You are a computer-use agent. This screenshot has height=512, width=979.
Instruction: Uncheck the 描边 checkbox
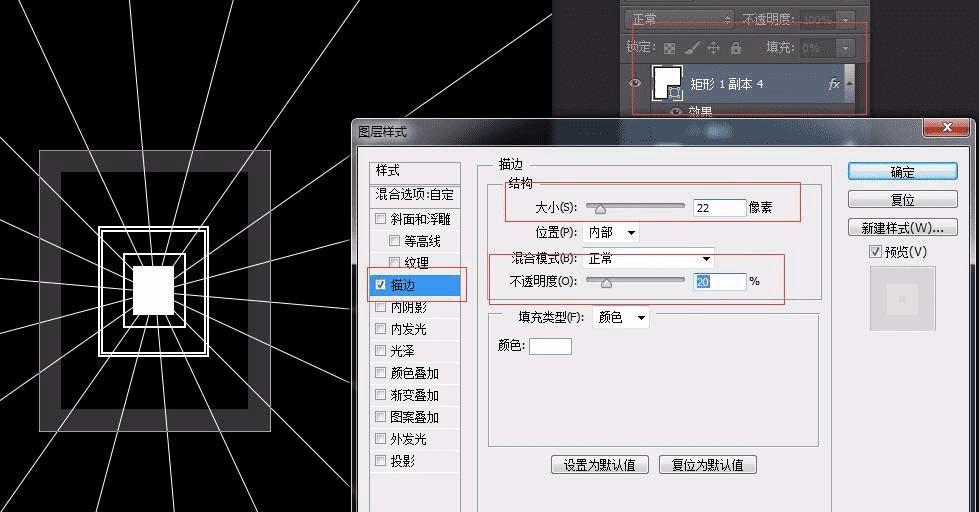(380, 285)
